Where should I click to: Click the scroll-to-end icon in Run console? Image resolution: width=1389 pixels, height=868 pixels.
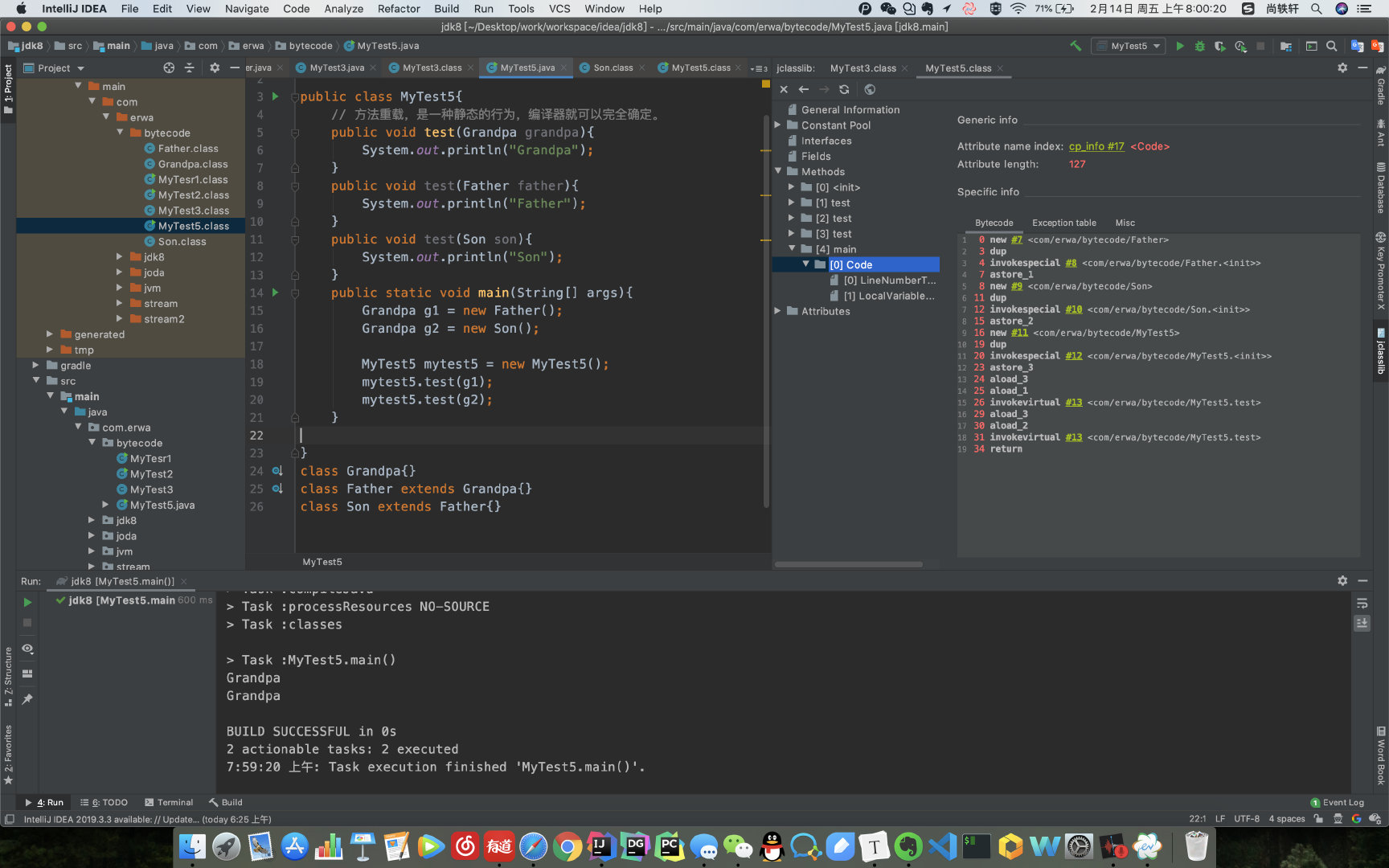pyautogui.click(x=1362, y=623)
